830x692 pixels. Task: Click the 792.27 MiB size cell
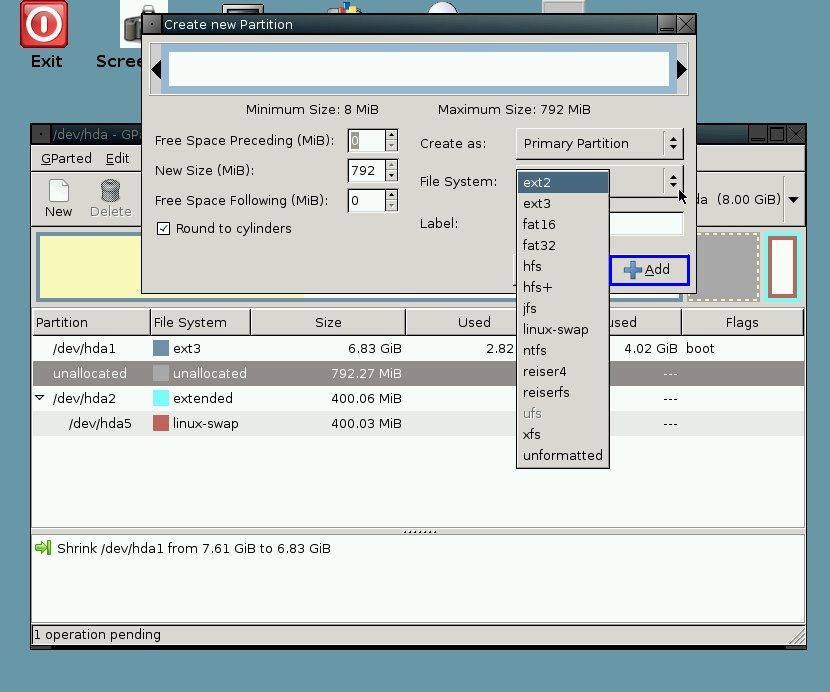coord(366,373)
